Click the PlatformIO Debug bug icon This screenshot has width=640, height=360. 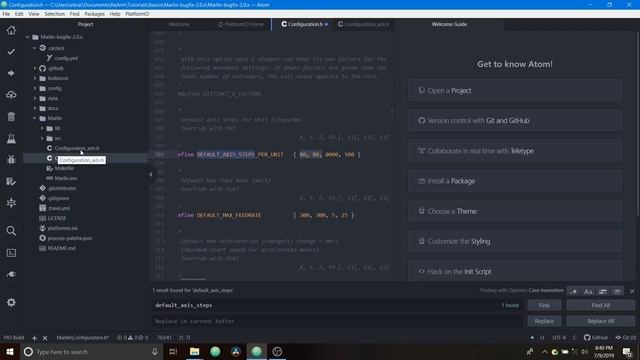pyautogui.click(x=11, y=159)
